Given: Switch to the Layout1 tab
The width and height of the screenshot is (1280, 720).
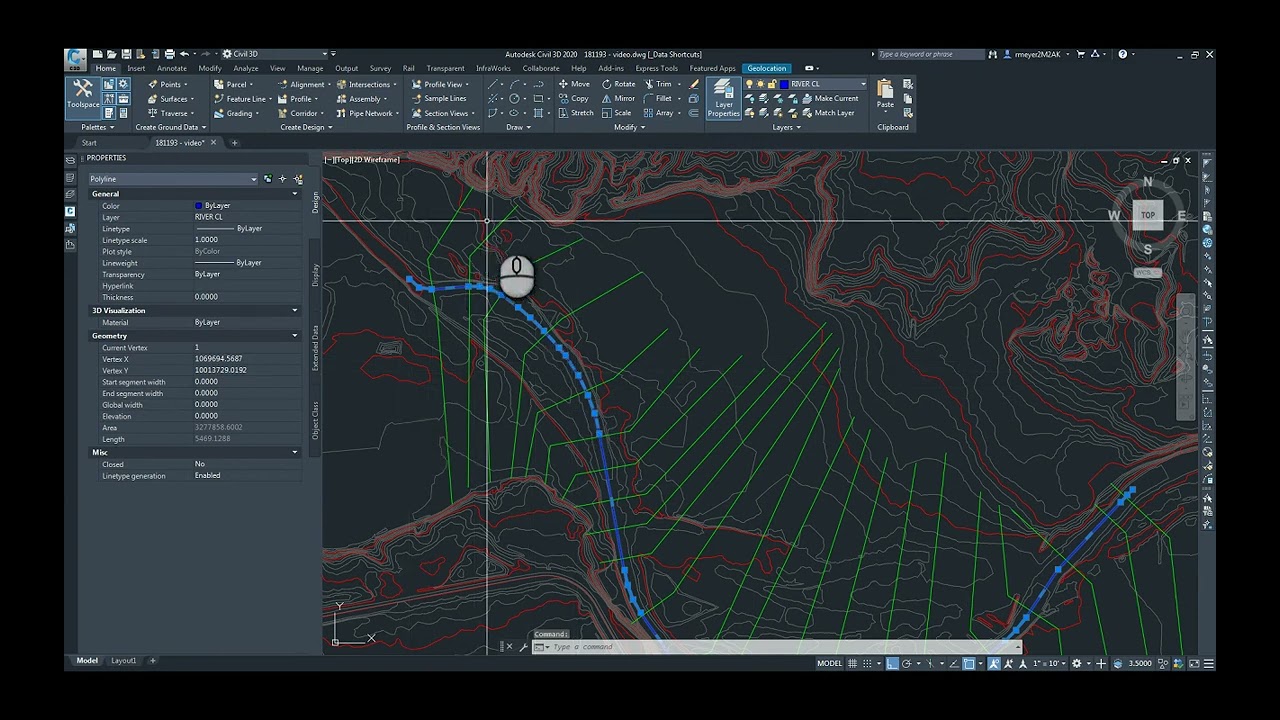Looking at the screenshot, I should [124, 661].
